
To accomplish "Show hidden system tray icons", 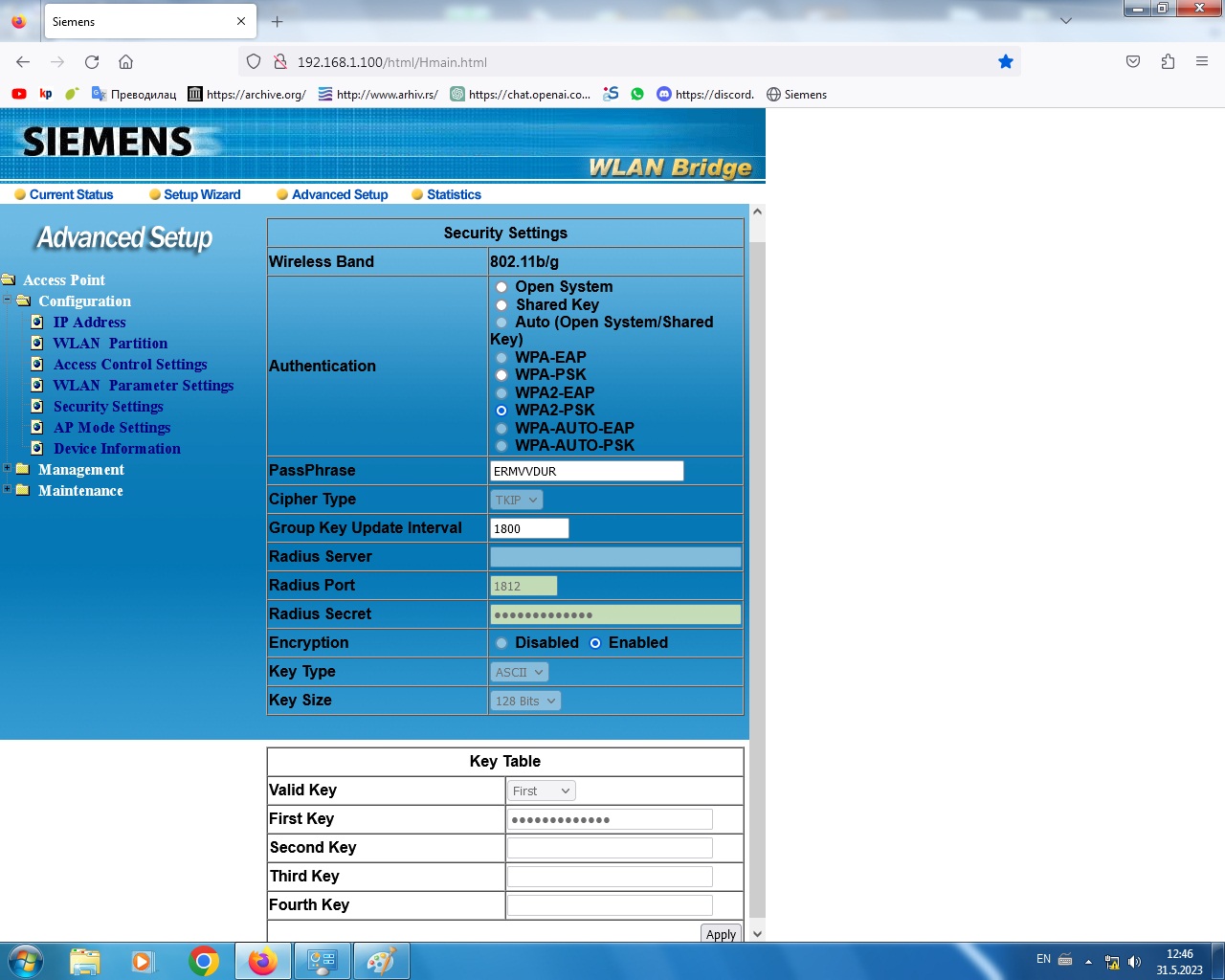I will pyautogui.click(x=1088, y=962).
